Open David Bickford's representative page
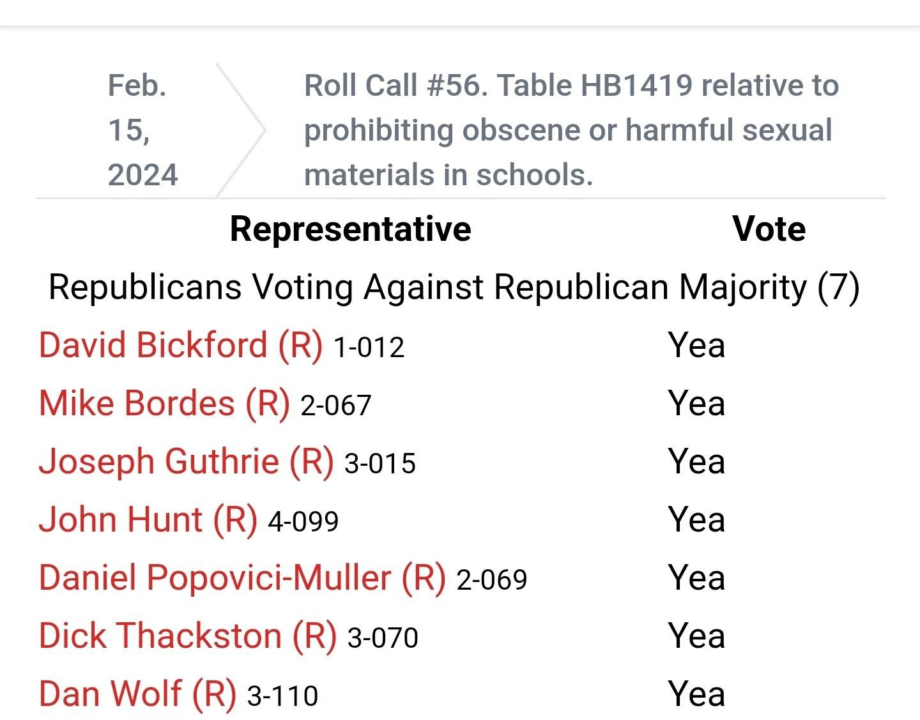 [181, 346]
